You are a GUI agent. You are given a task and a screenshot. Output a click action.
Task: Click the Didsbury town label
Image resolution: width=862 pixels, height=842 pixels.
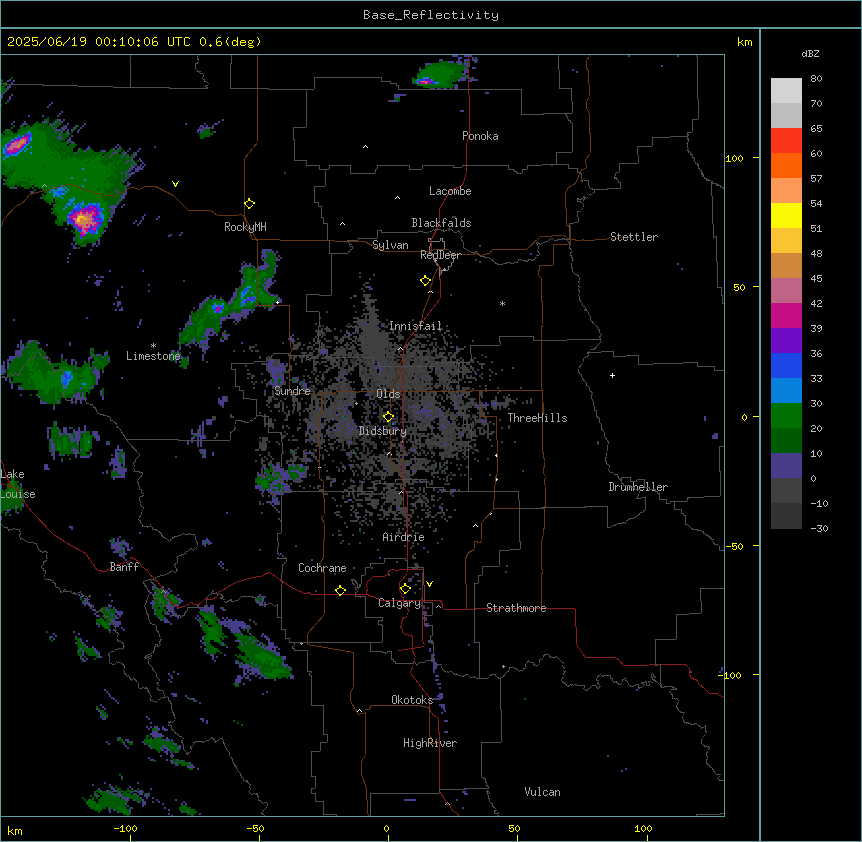click(383, 431)
